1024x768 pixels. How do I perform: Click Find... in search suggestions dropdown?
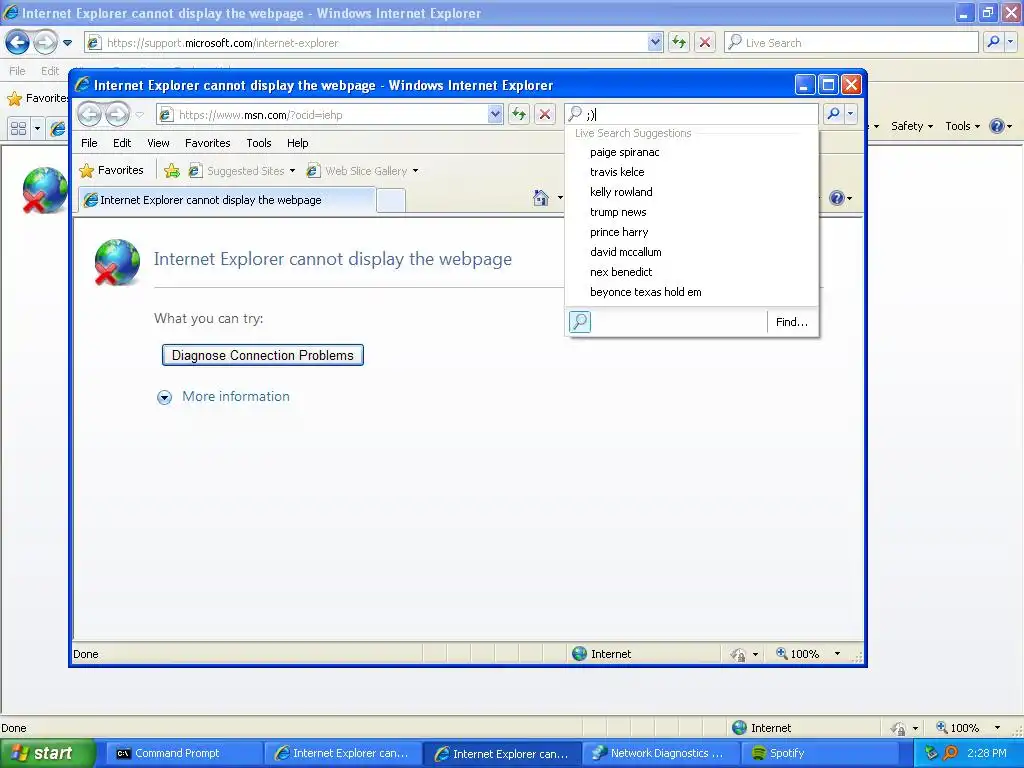[792, 322]
